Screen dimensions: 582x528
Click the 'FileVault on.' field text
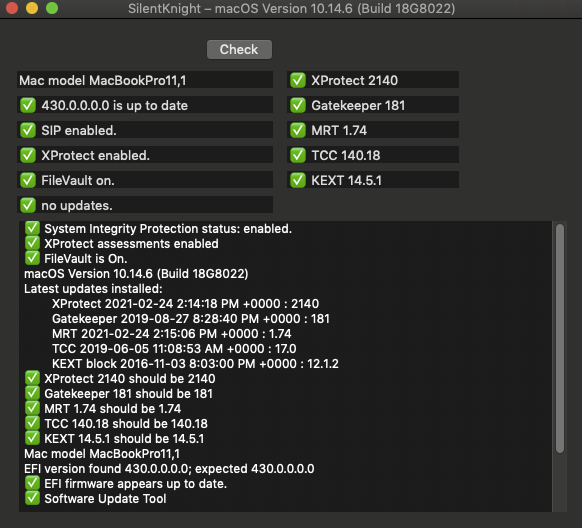(x=78, y=181)
